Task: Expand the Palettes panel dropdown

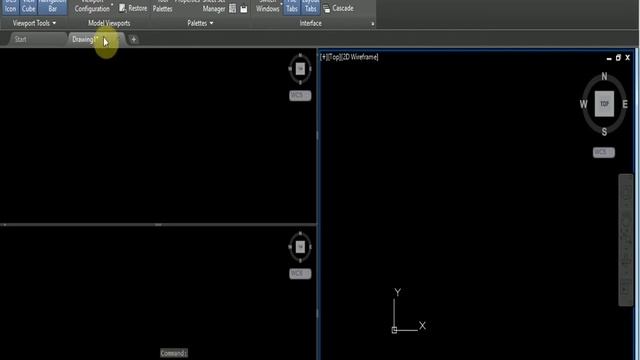Action: point(200,23)
